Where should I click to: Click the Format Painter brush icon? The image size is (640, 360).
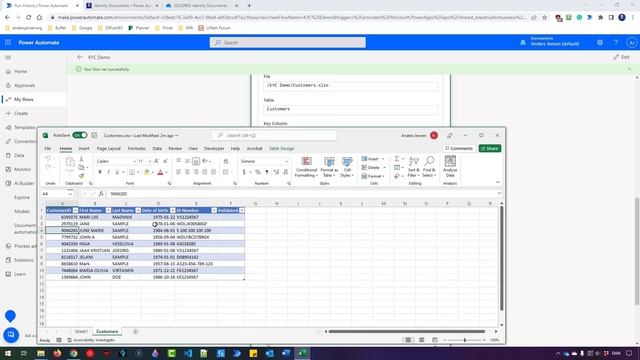(x=81, y=176)
